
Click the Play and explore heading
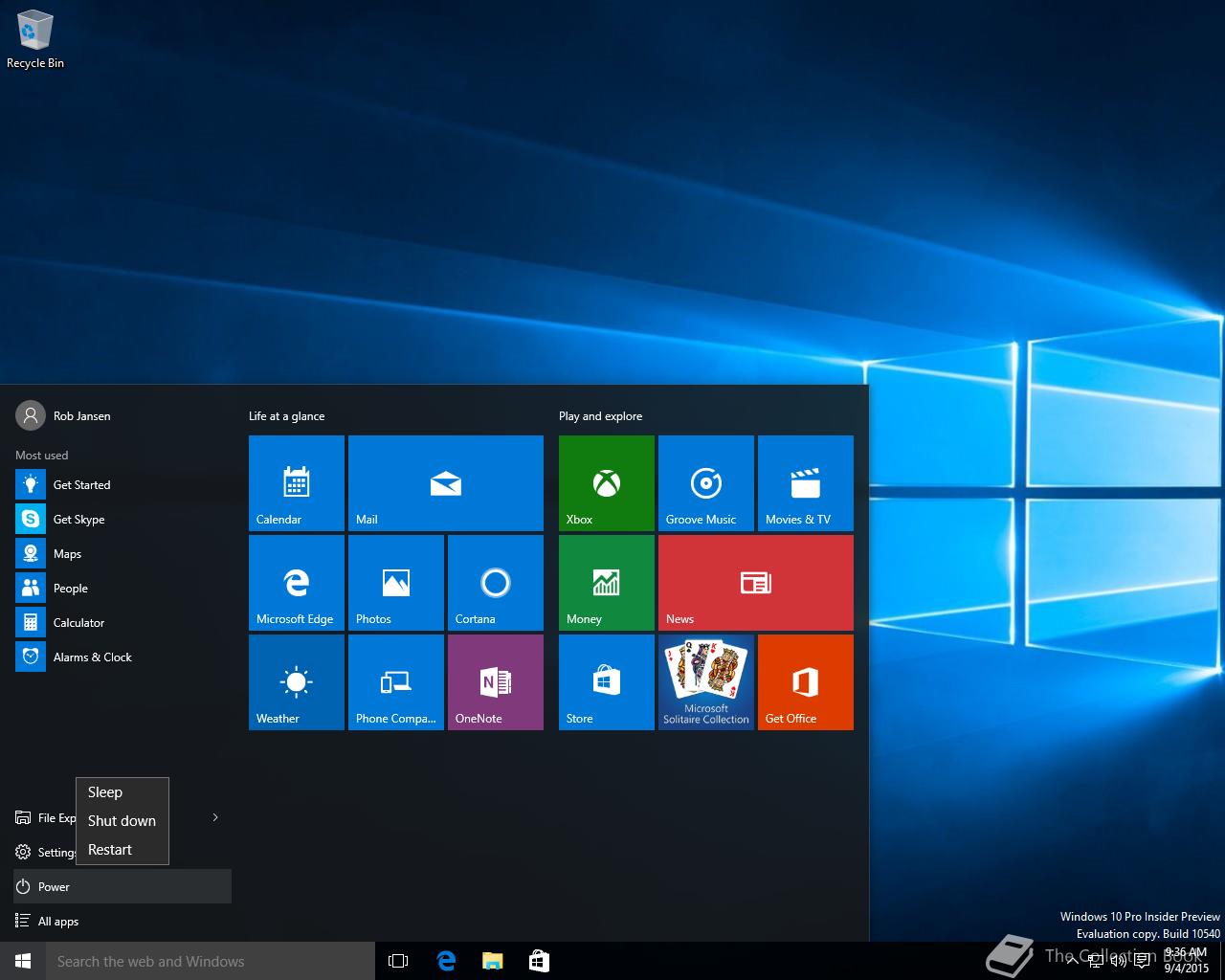pos(600,416)
